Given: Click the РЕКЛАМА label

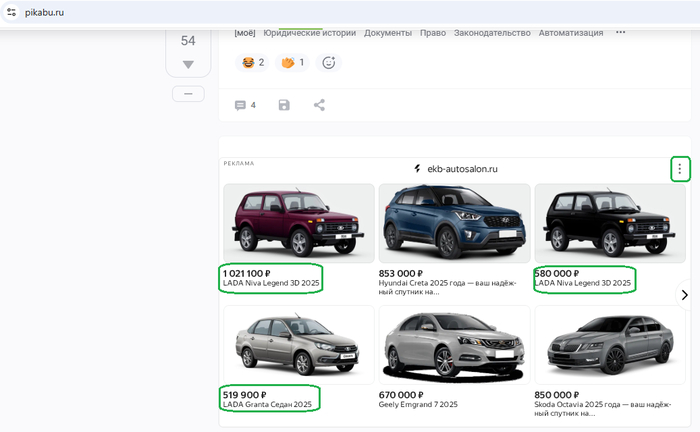Looking at the screenshot, I should point(239,163).
